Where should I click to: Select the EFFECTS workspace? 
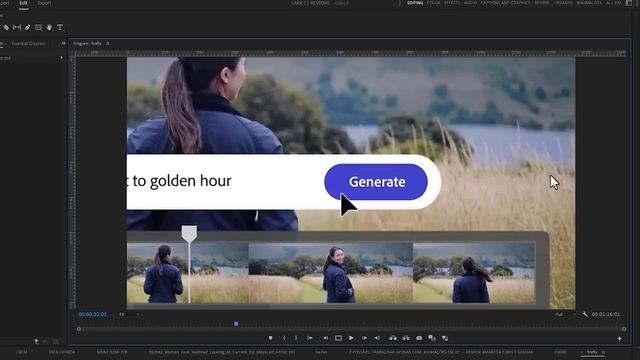(x=452, y=3)
